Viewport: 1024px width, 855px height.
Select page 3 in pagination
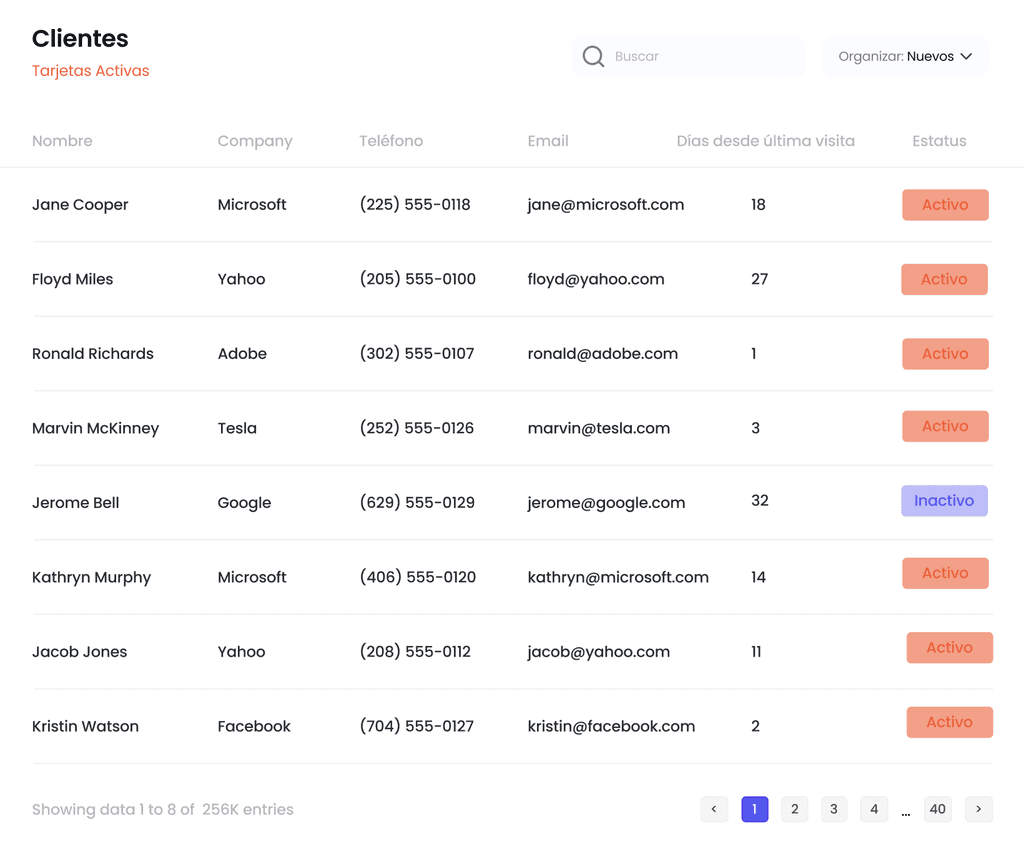tap(834, 809)
